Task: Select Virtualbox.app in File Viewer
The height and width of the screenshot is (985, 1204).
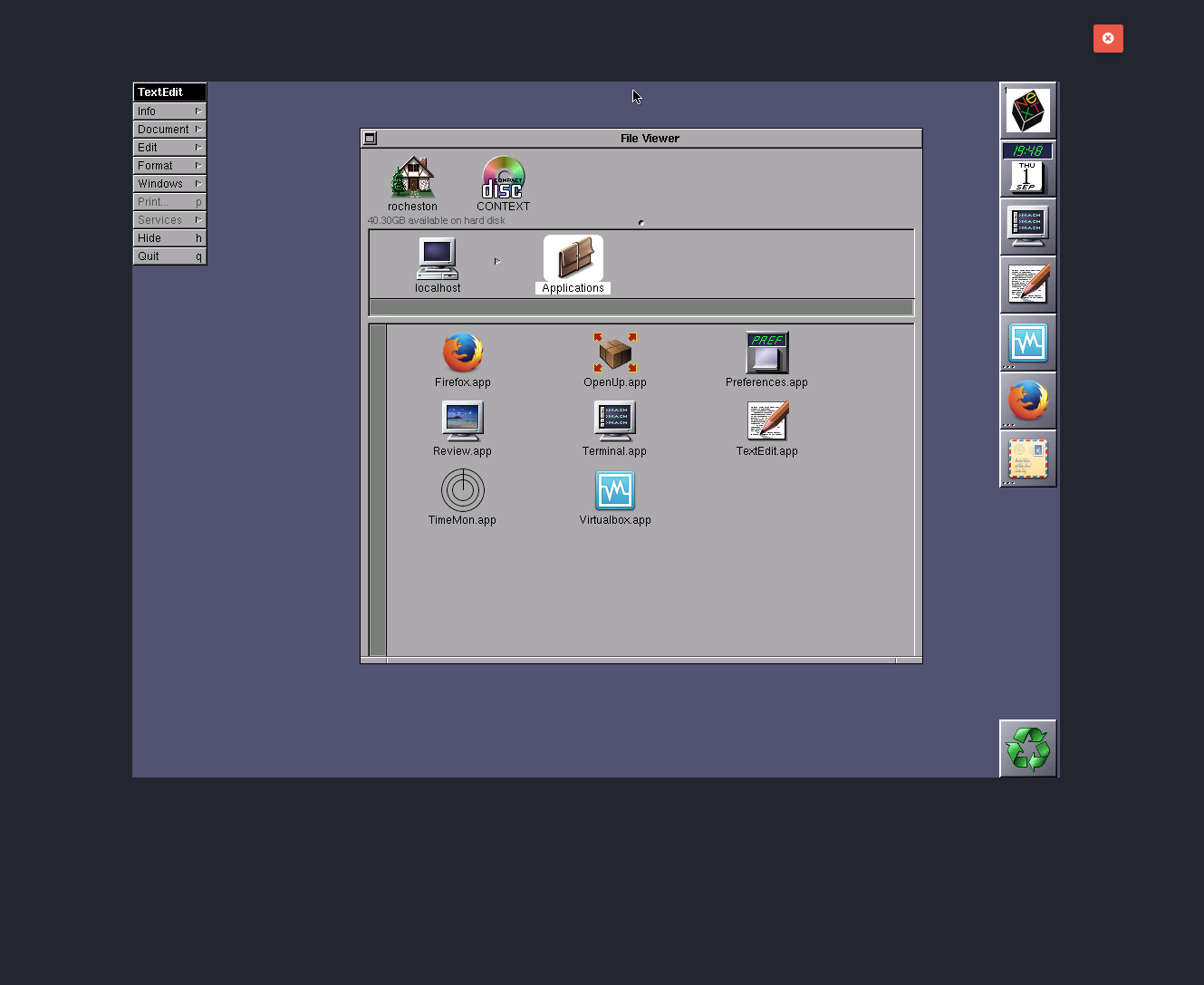Action: [615, 490]
